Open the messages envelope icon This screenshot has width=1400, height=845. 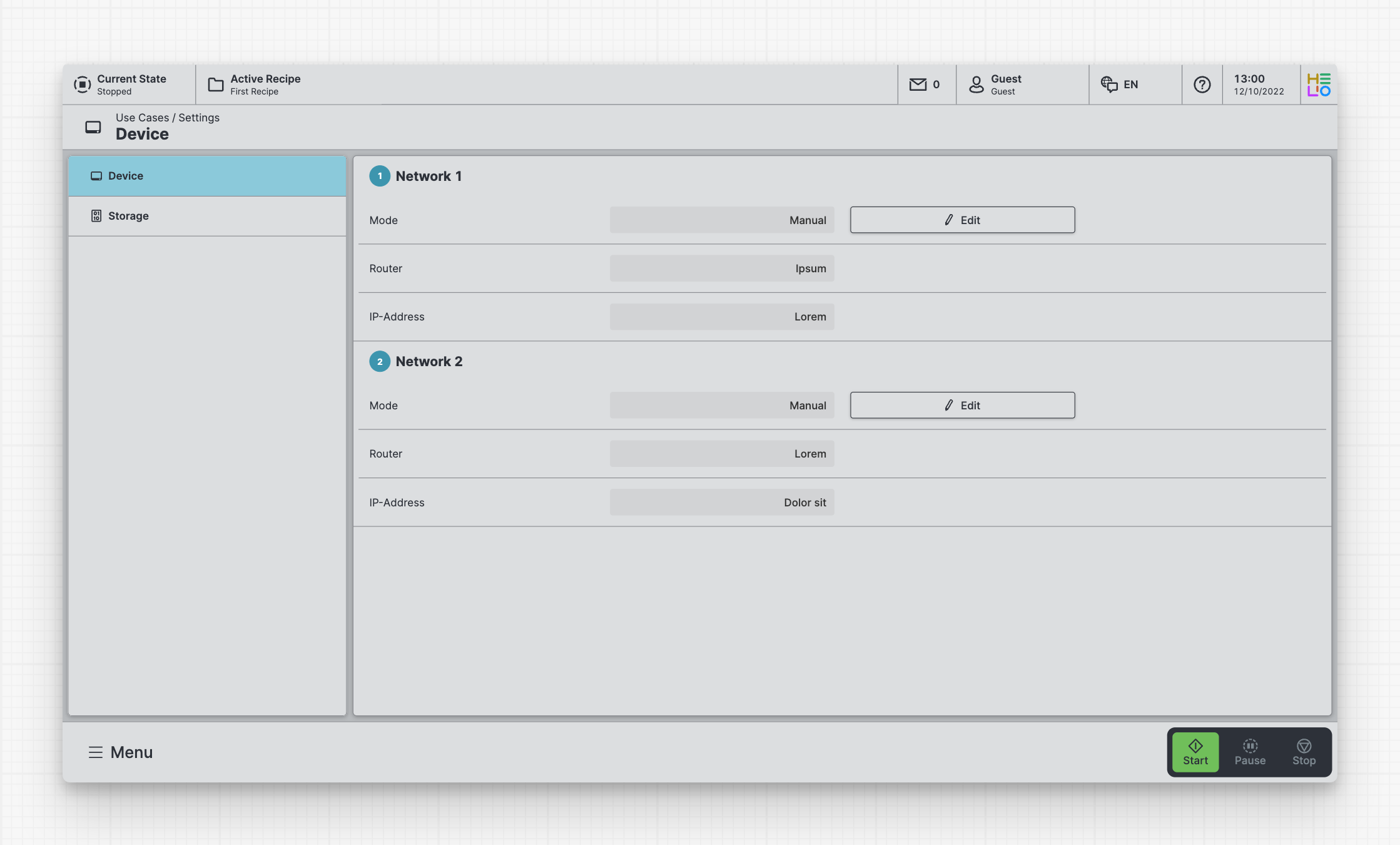pyautogui.click(x=918, y=84)
